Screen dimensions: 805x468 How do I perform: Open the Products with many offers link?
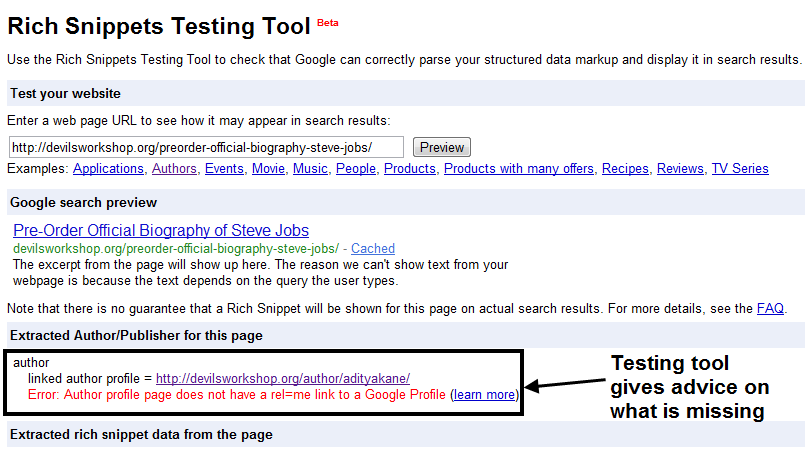pyautogui.click(x=519, y=168)
